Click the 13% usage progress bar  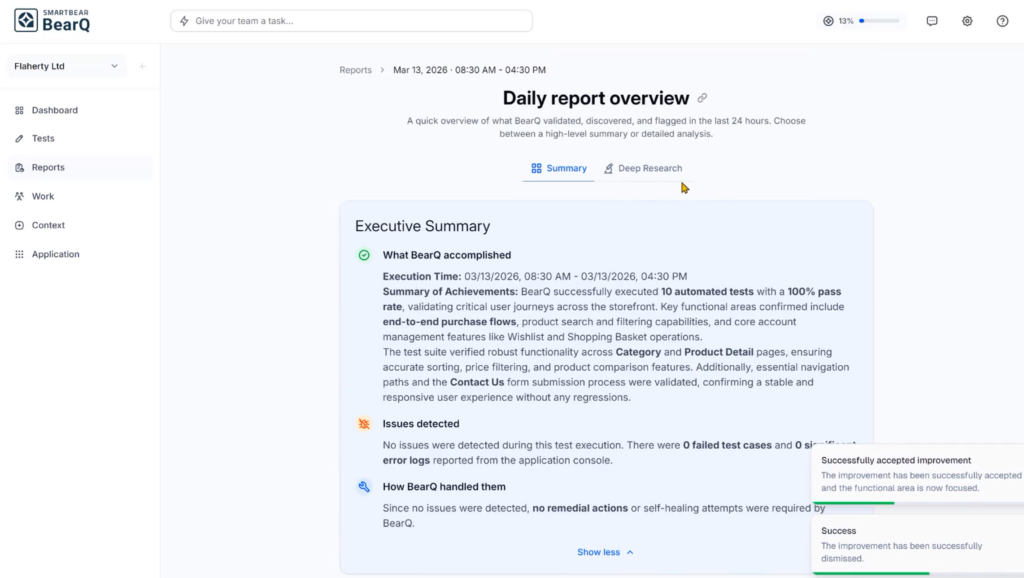click(879, 21)
